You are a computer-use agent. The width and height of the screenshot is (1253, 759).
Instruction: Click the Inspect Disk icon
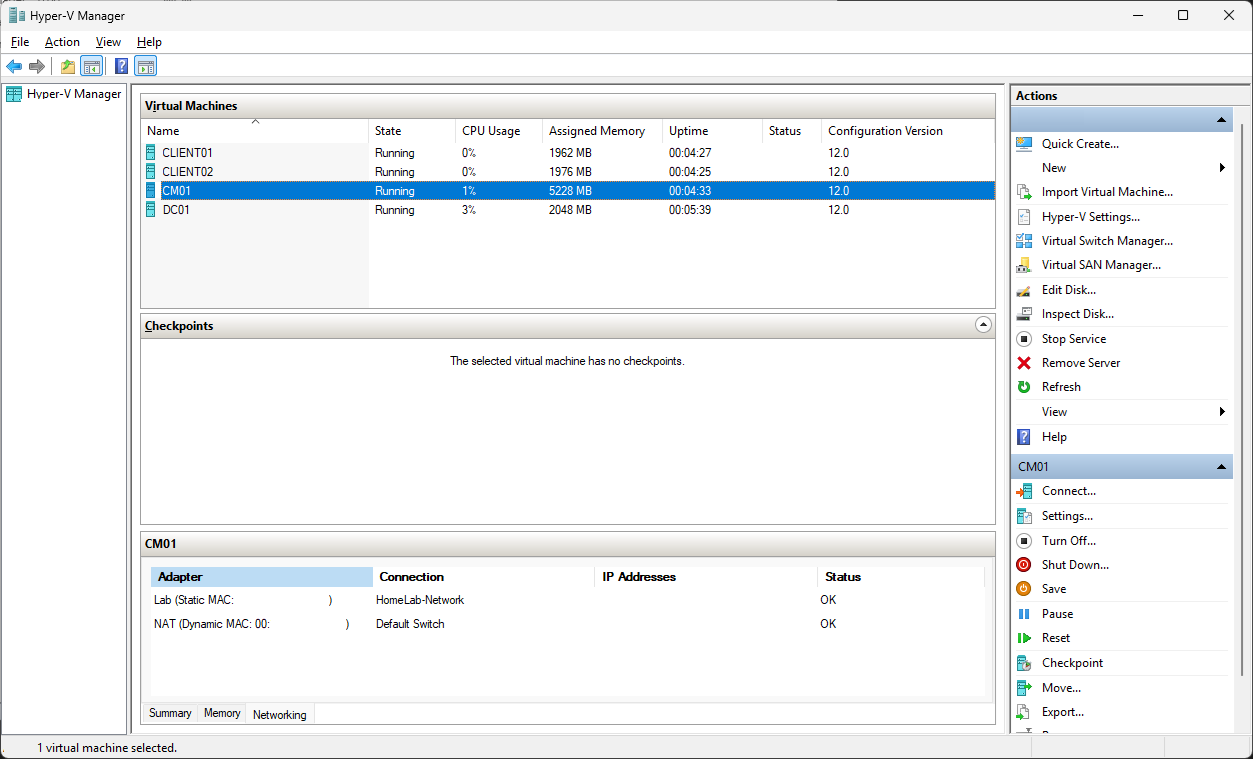[x=1024, y=314]
